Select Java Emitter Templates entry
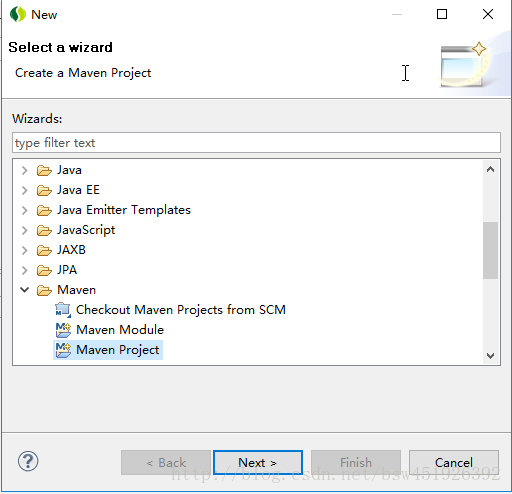 (124, 210)
